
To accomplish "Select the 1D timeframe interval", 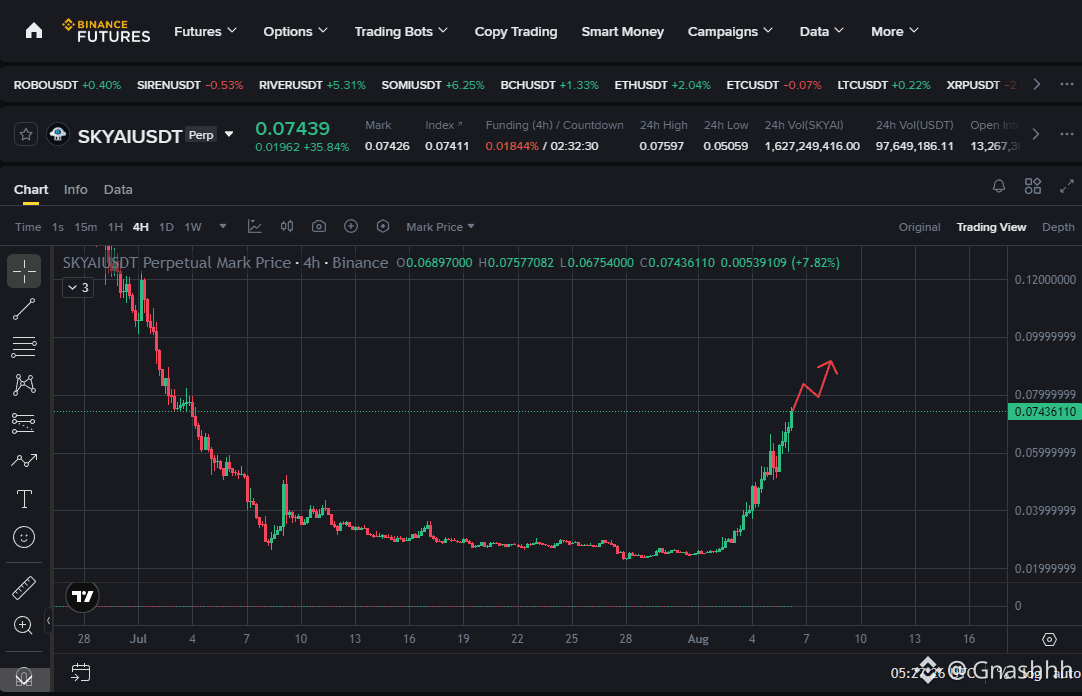I will pos(166,227).
